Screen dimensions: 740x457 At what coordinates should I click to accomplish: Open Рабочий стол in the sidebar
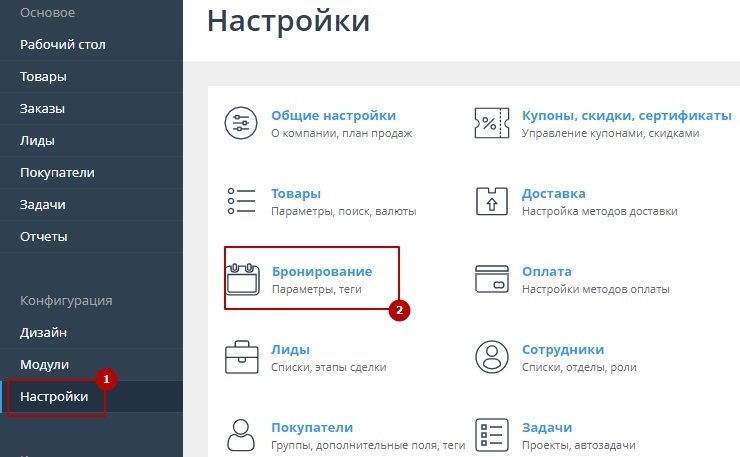(x=62, y=44)
